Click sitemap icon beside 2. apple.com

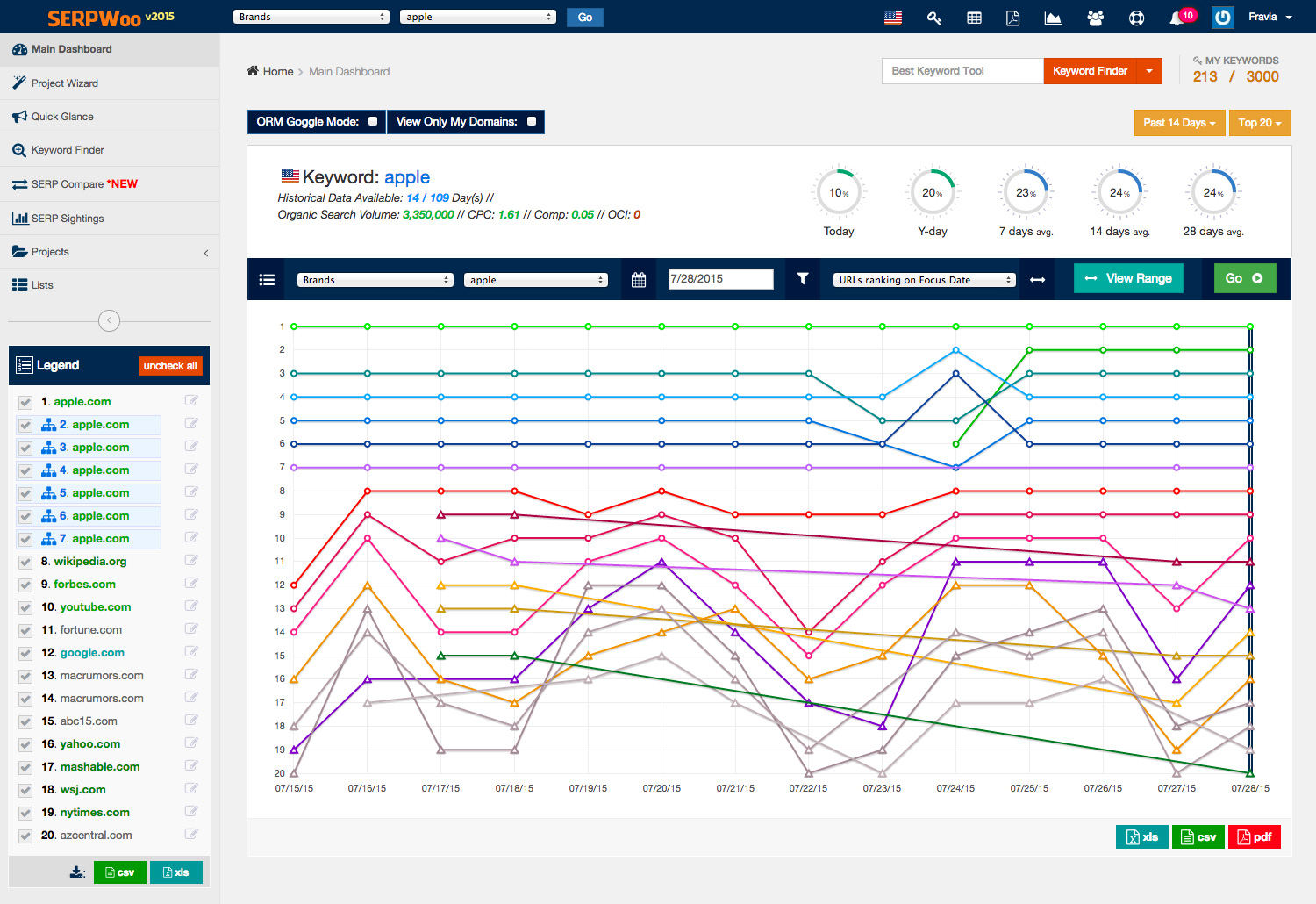tap(49, 425)
